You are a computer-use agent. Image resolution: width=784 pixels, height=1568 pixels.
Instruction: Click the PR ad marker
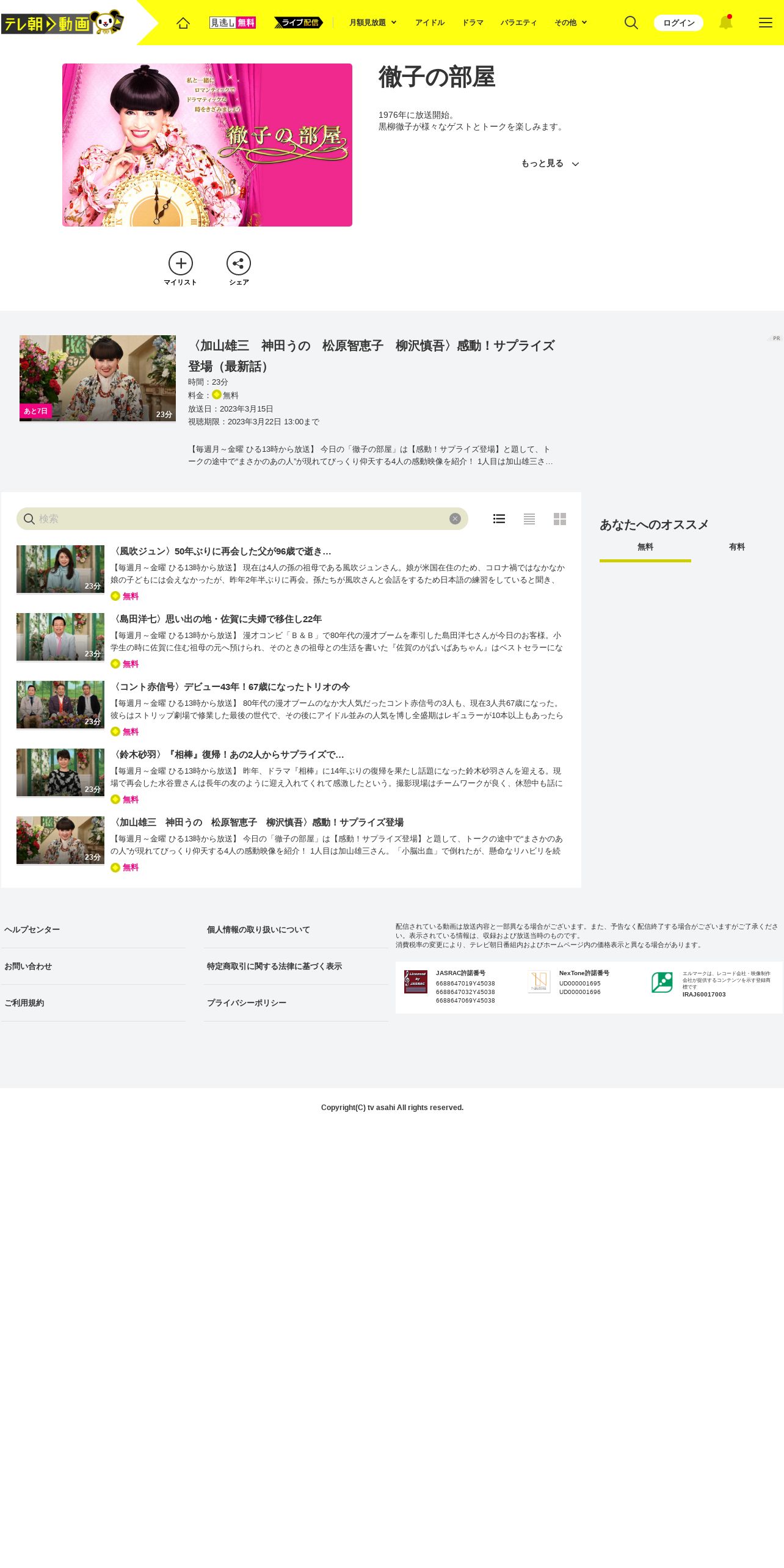pos(775,338)
